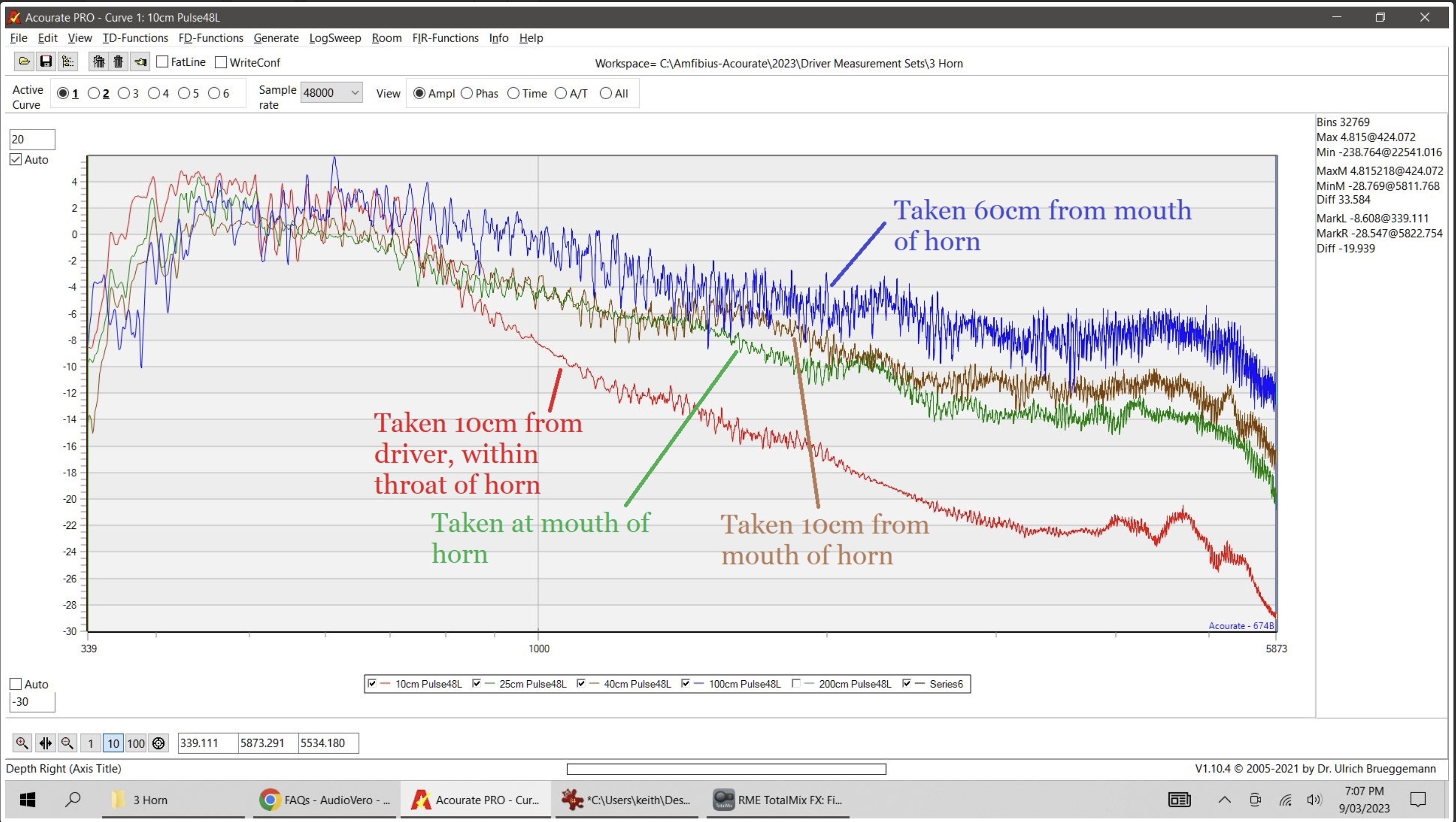Click the pointing hand toolbar icon

pyautogui.click(x=140, y=62)
